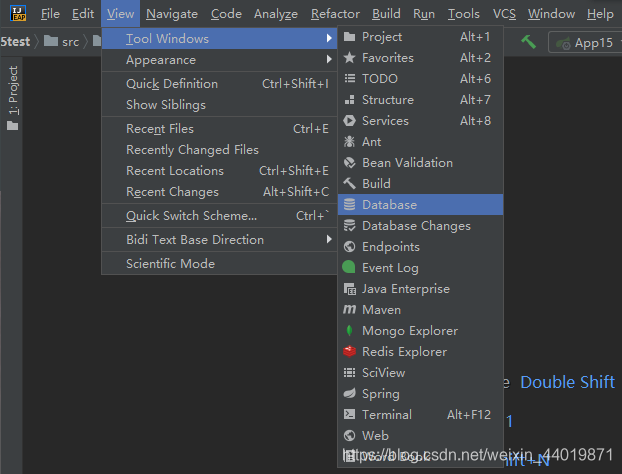The image size is (622, 474).
Task: Open the 1: Project side tab
Action: point(13,98)
